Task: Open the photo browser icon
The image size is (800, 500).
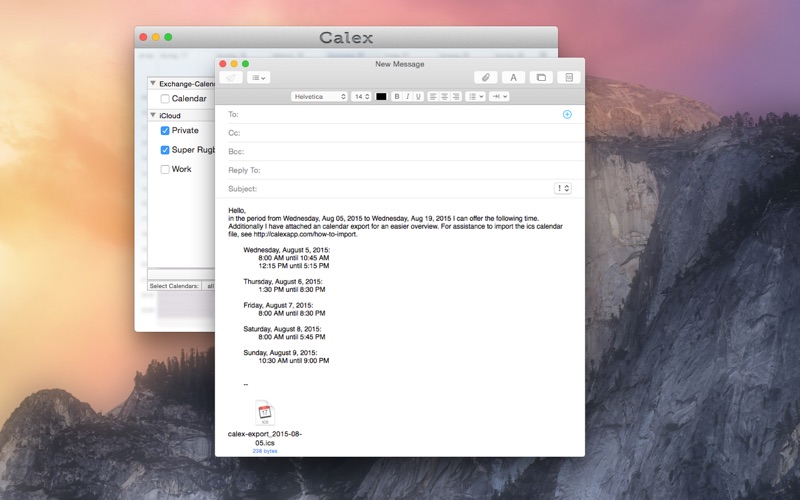Action: coord(541,78)
